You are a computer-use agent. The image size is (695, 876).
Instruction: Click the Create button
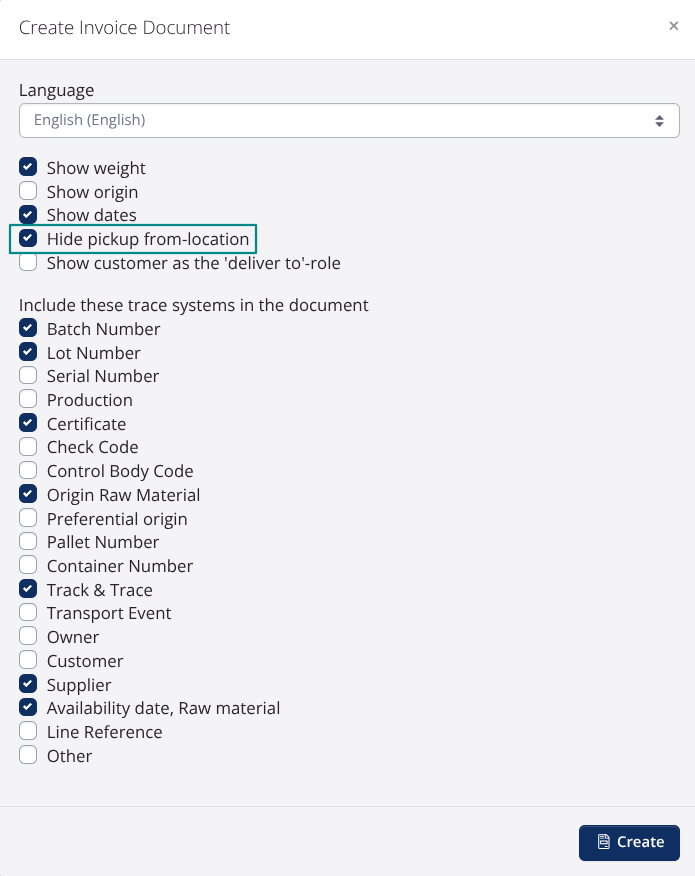click(629, 842)
